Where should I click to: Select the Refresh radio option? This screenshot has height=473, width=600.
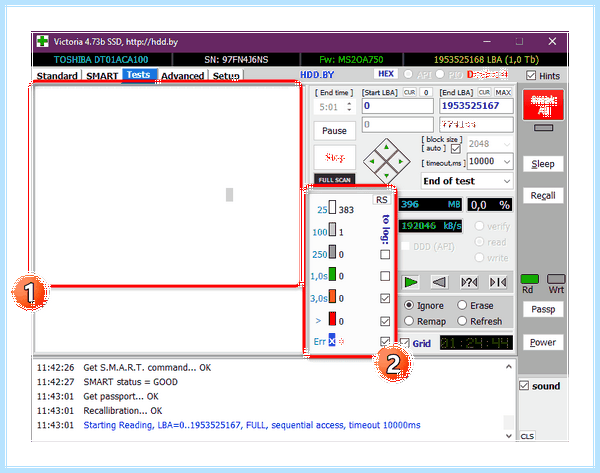click(462, 321)
